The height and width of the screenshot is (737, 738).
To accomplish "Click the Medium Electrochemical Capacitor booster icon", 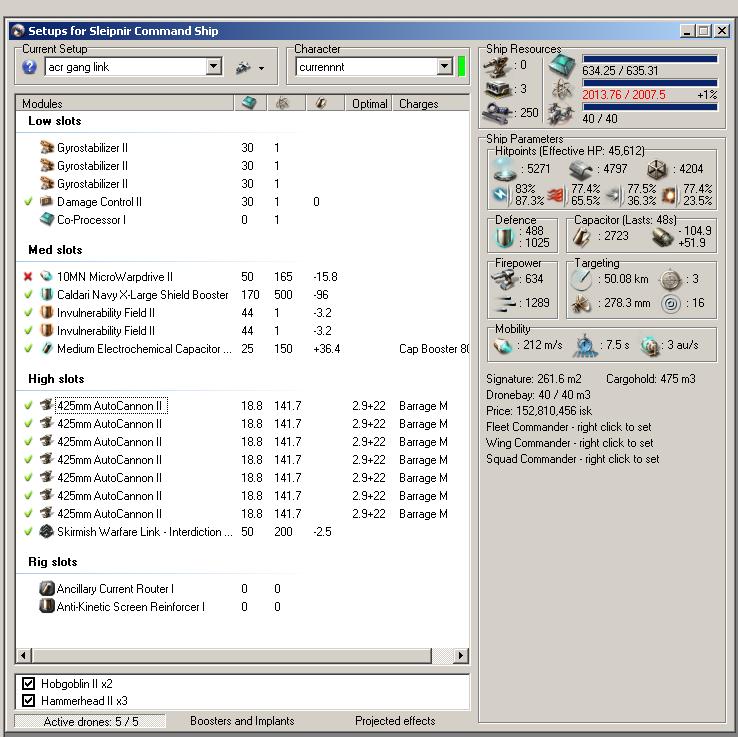I will (47, 349).
